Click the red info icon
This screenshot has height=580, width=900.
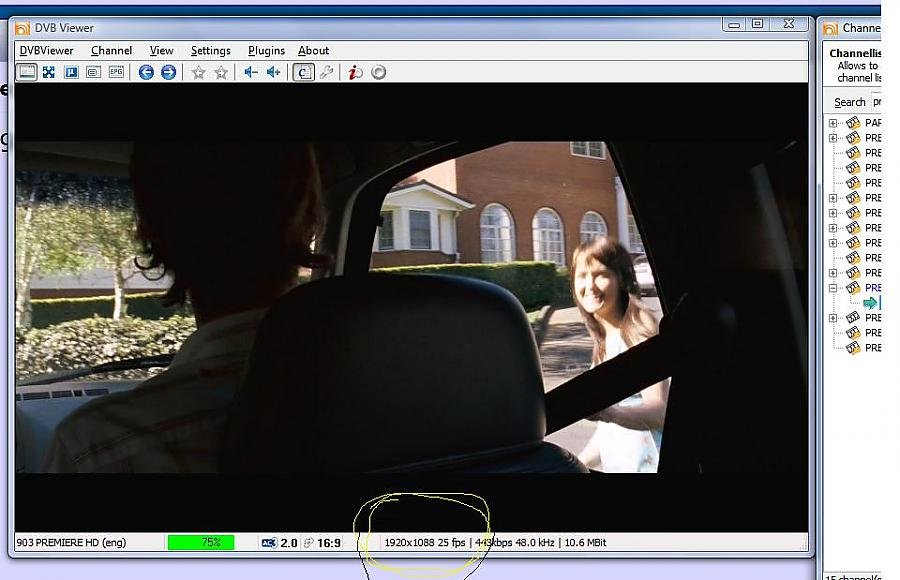tap(355, 72)
